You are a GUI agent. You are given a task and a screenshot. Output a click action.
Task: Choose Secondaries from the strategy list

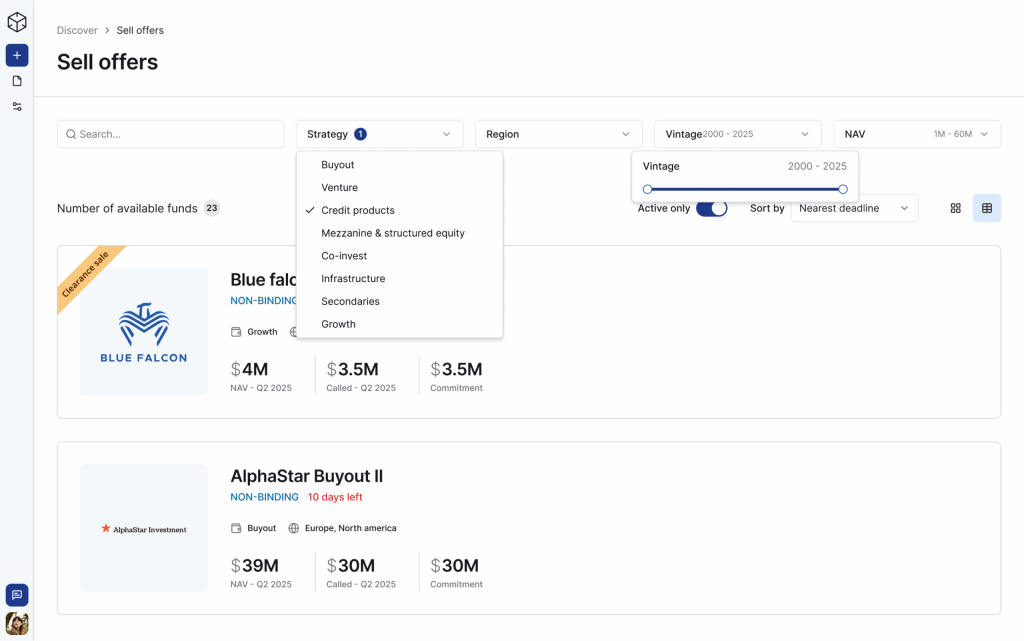[x=350, y=301]
